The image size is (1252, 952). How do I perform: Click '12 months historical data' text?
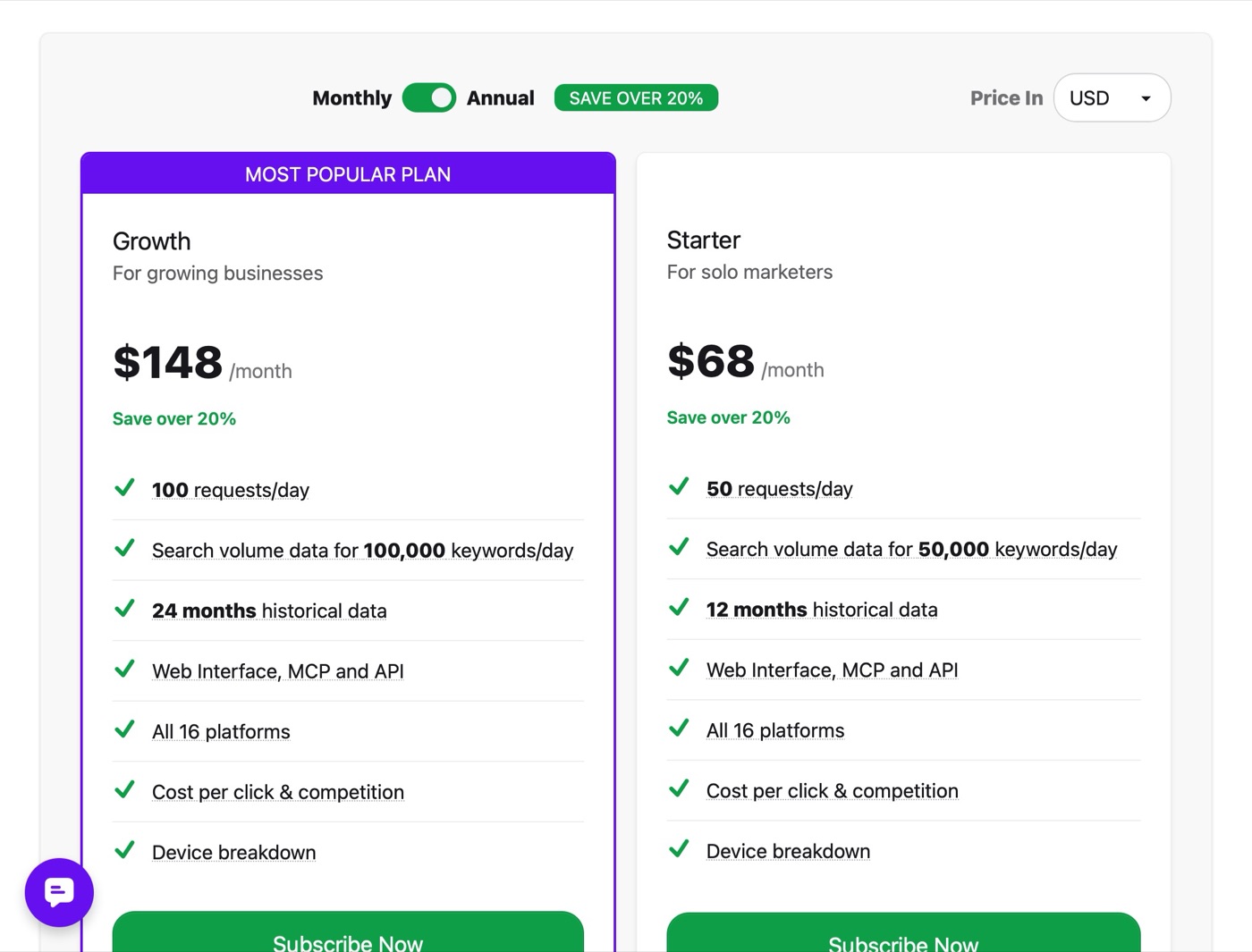[822, 610]
